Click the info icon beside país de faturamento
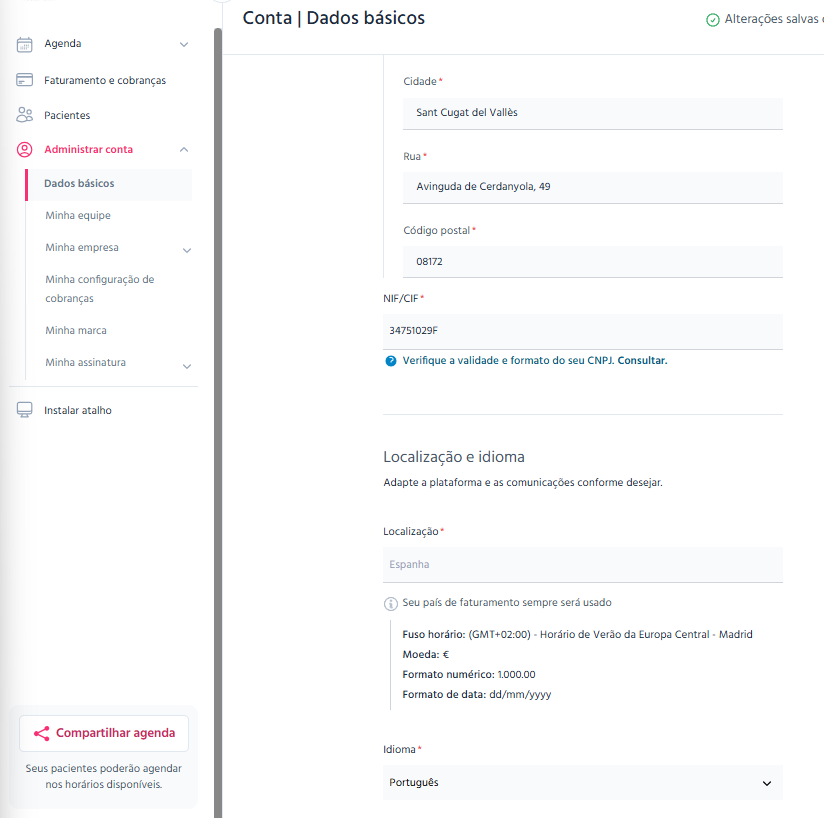Screen dimensions: 824x818 (390, 604)
